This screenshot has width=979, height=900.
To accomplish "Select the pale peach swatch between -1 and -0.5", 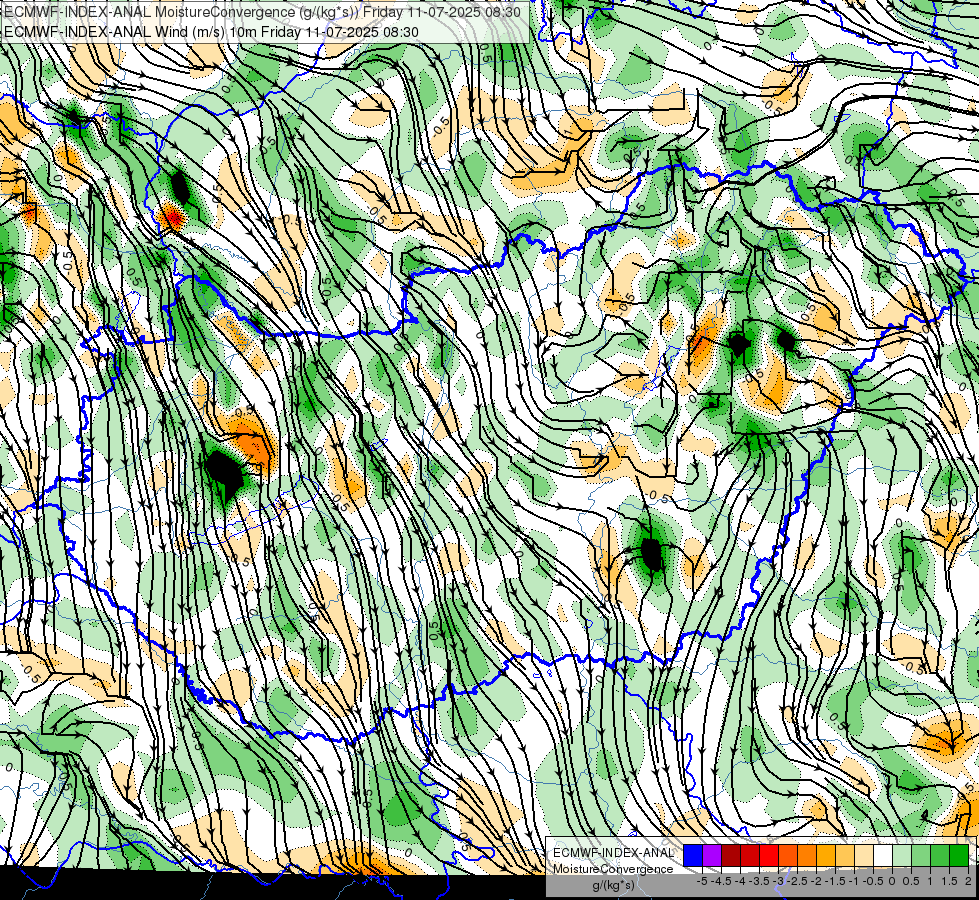I will (x=864, y=855).
